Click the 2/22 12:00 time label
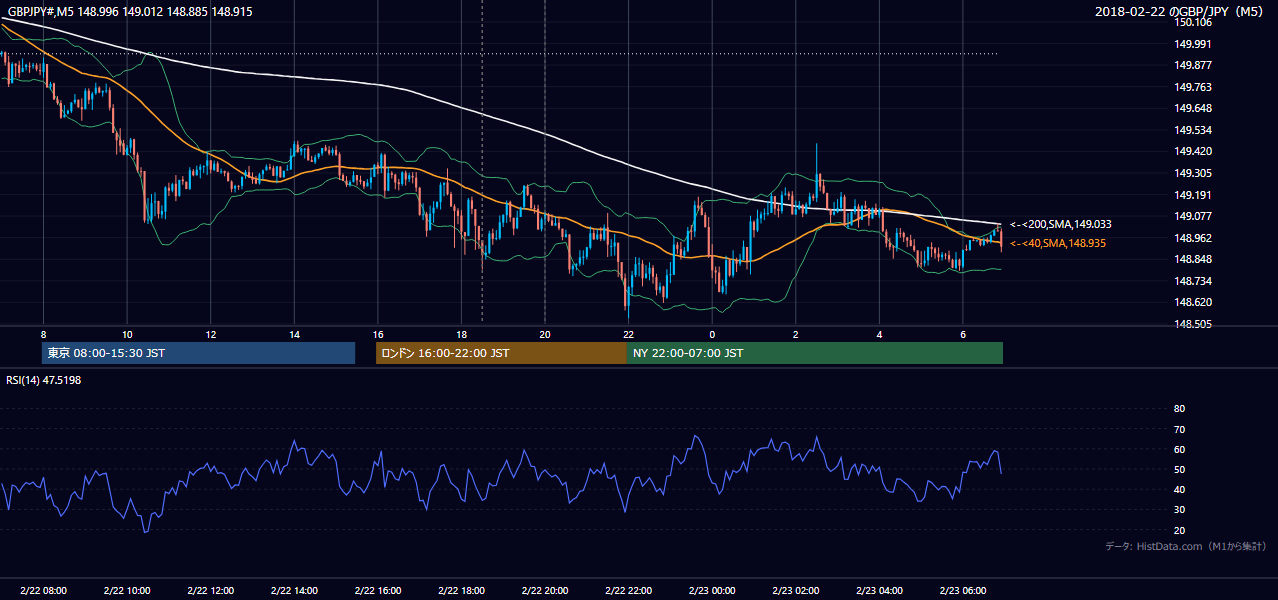This screenshot has width=1278, height=600. click(210, 591)
